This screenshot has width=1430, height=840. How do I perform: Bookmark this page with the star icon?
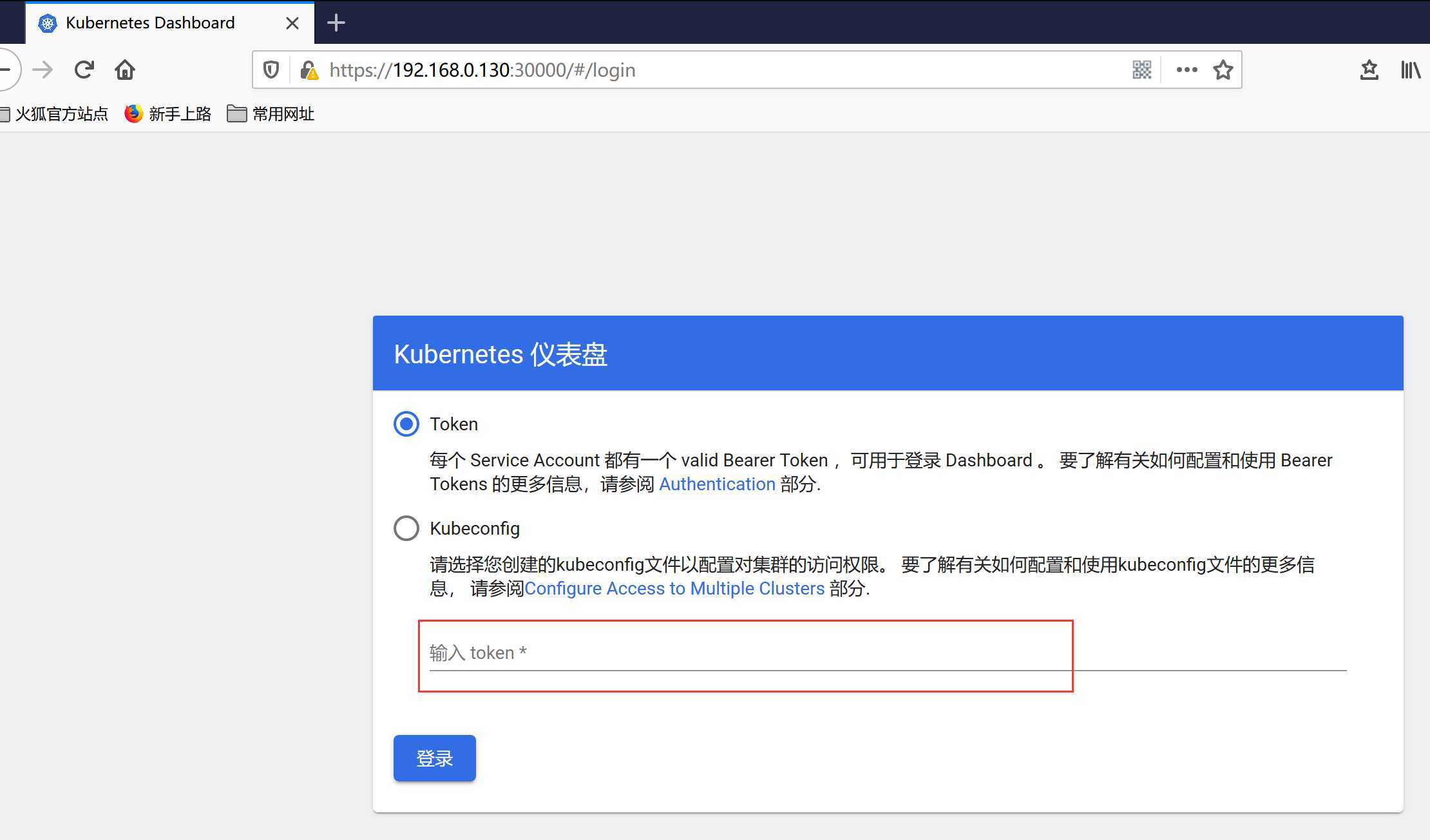click(1223, 70)
